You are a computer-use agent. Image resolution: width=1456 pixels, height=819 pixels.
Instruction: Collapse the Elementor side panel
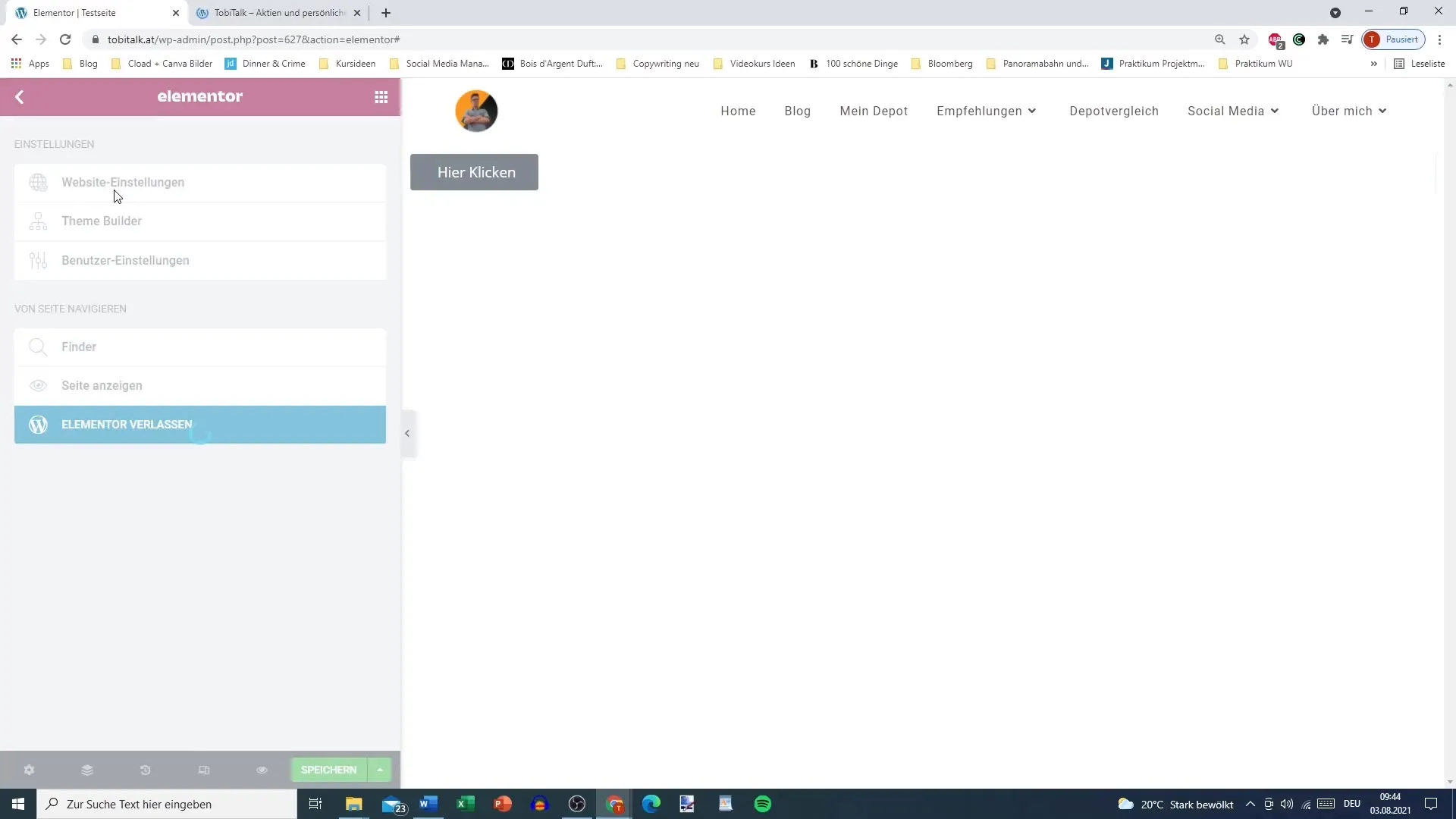(x=408, y=434)
